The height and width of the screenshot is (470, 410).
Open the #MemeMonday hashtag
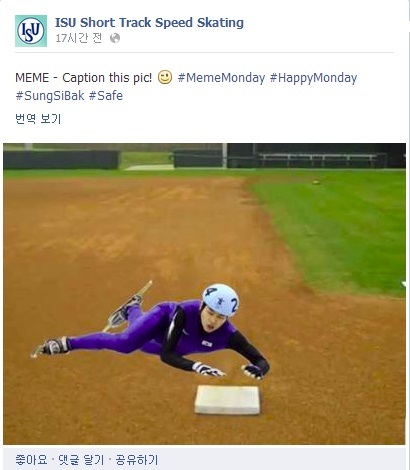(221, 78)
